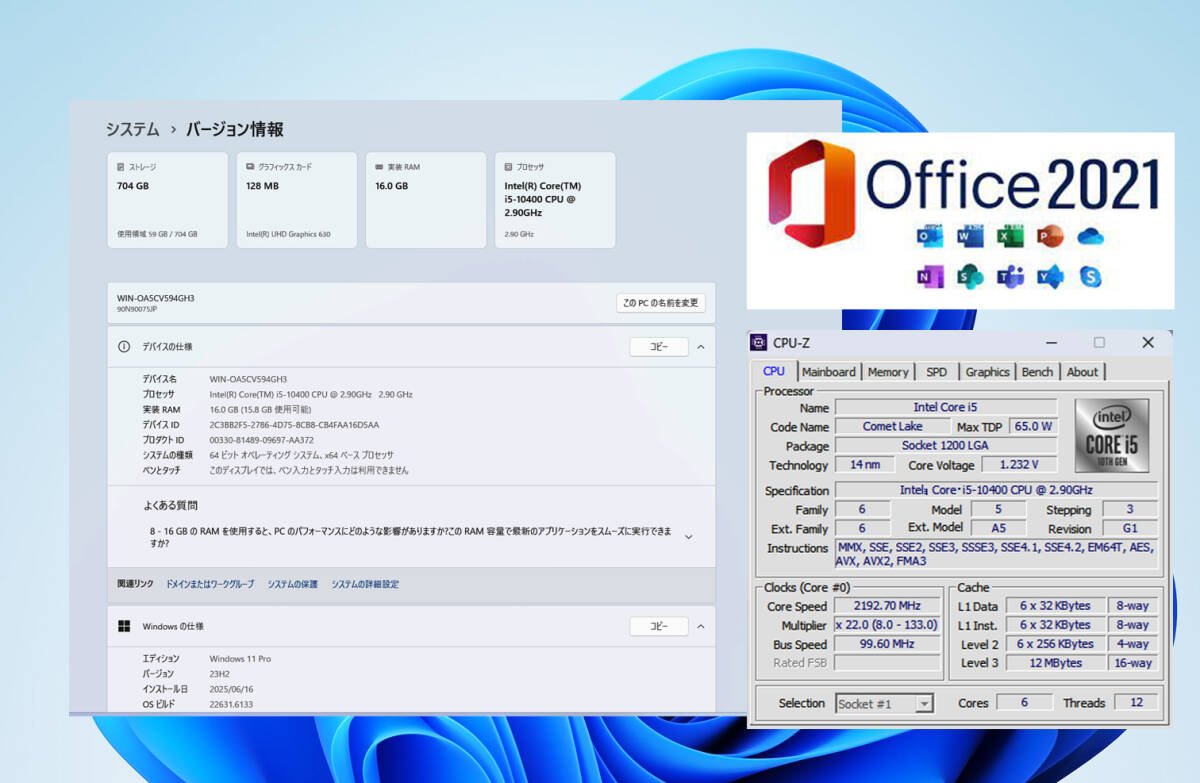The image size is (1200, 783).
Task: Click the Yammer icon in Office banner
Action: pyautogui.click(x=1050, y=277)
